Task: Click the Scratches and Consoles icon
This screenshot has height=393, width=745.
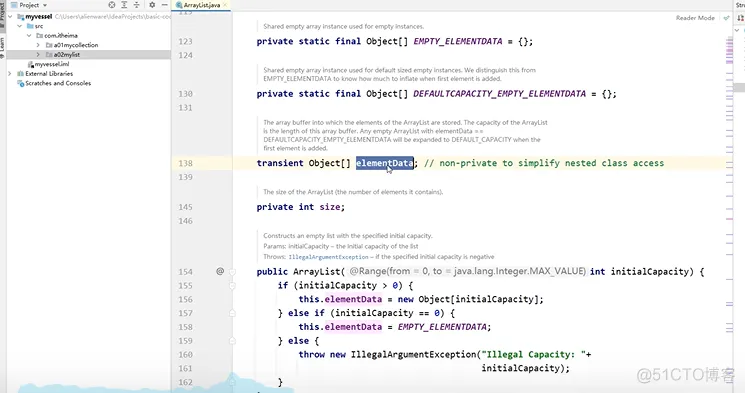Action: click(20, 84)
